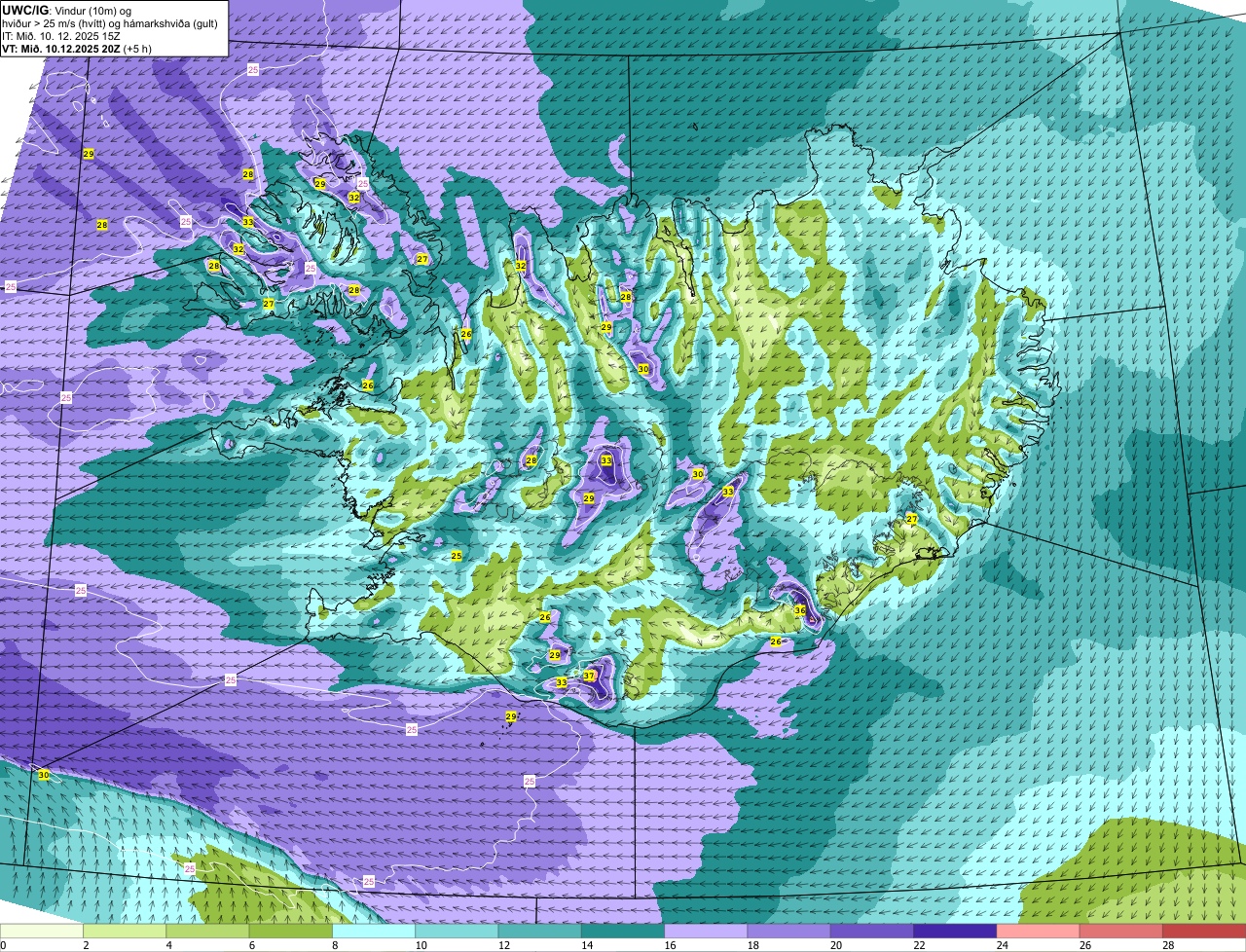1246x952 pixels.
Task: Click the 0–2 m/s pale yellow legend swatch
Action: pos(42,931)
